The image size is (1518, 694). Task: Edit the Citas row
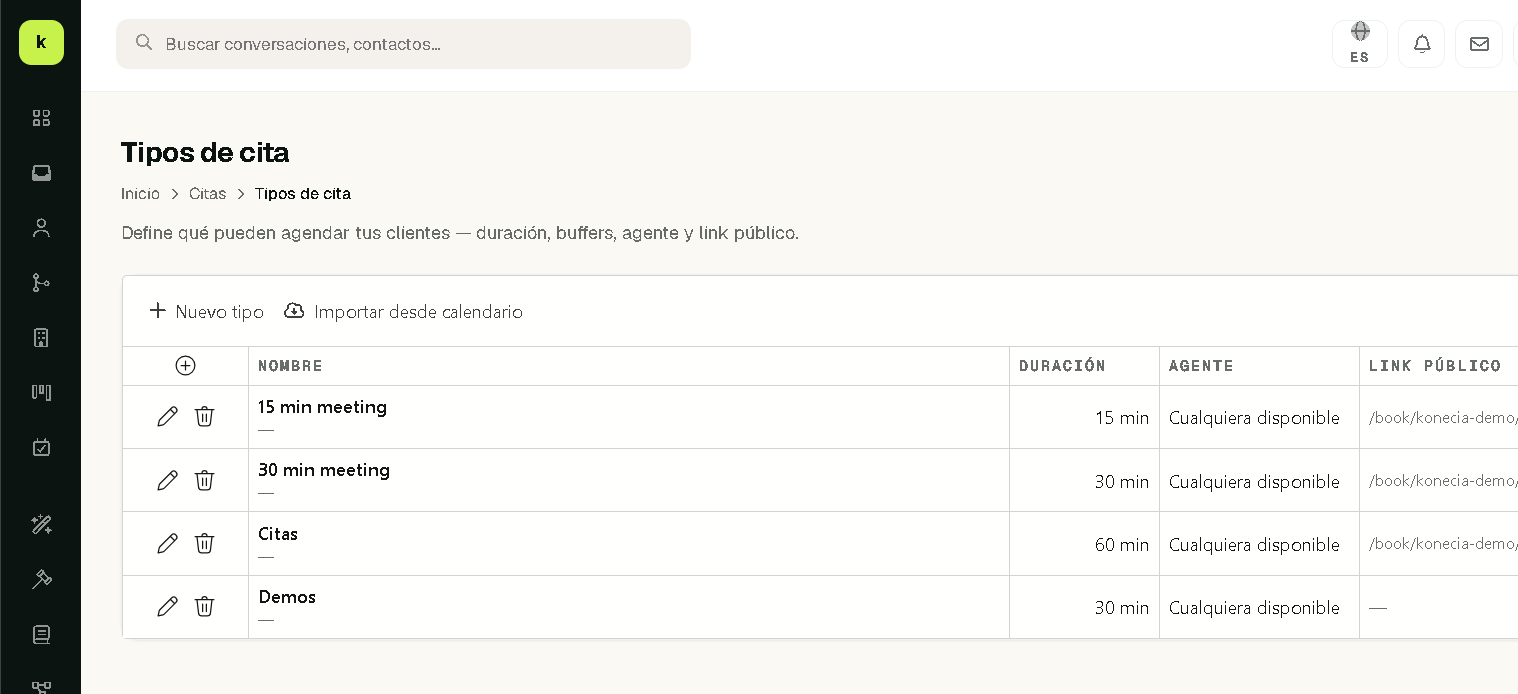tap(167, 543)
